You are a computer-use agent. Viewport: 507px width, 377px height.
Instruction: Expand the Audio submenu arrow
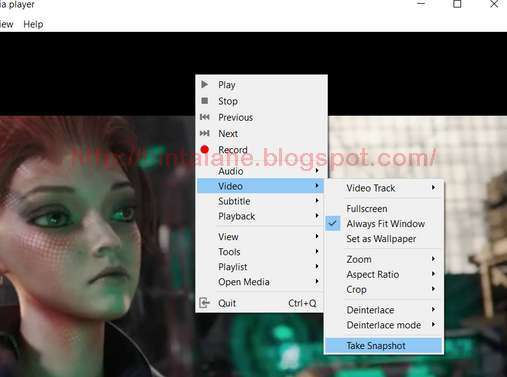click(317, 171)
